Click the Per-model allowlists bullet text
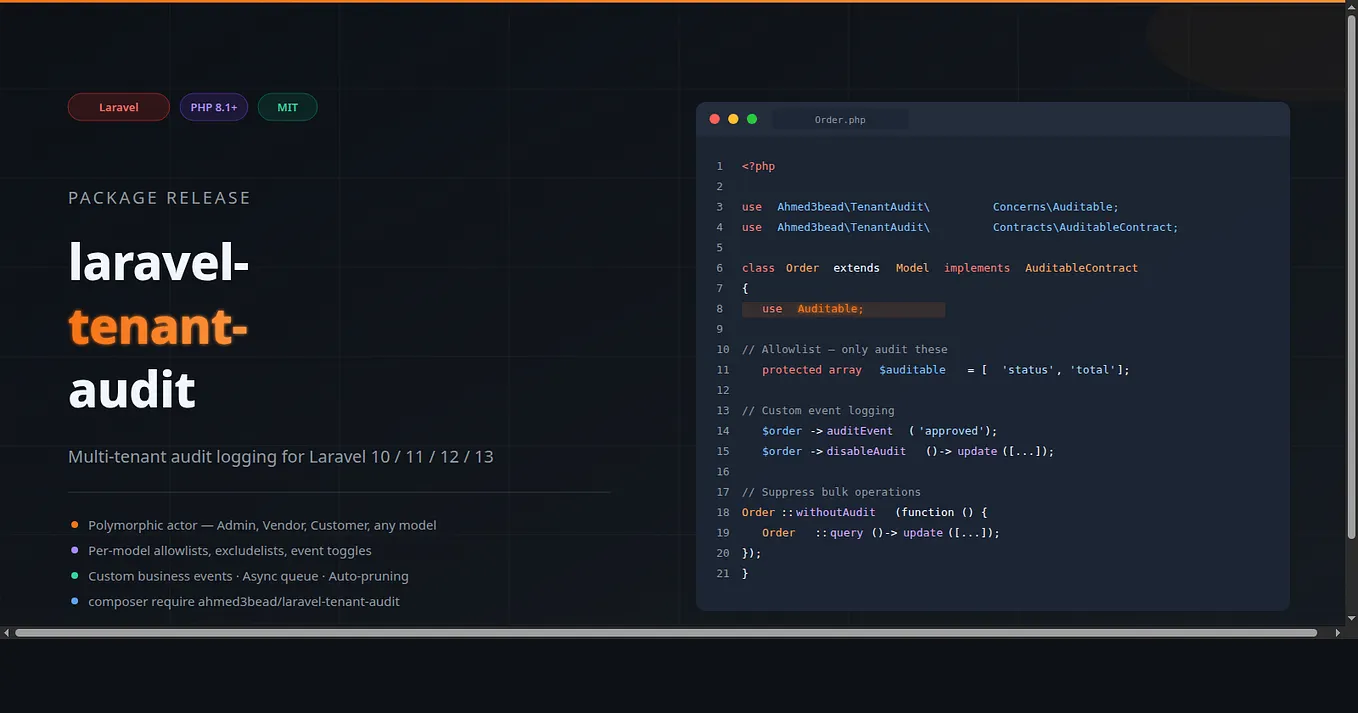1358x713 pixels. click(x=230, y=551)
